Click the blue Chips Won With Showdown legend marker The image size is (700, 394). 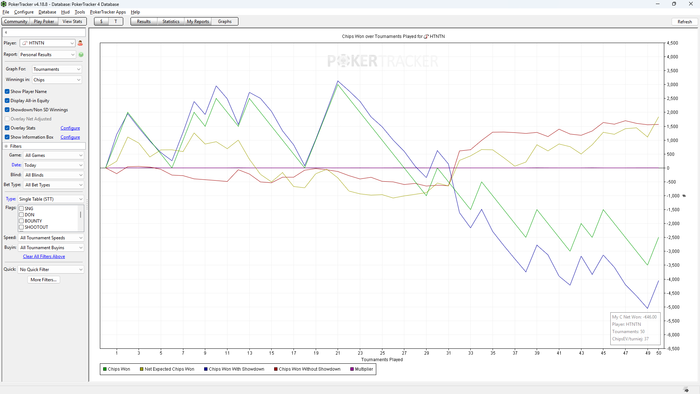pyautogui.click(x=206, y=369)
